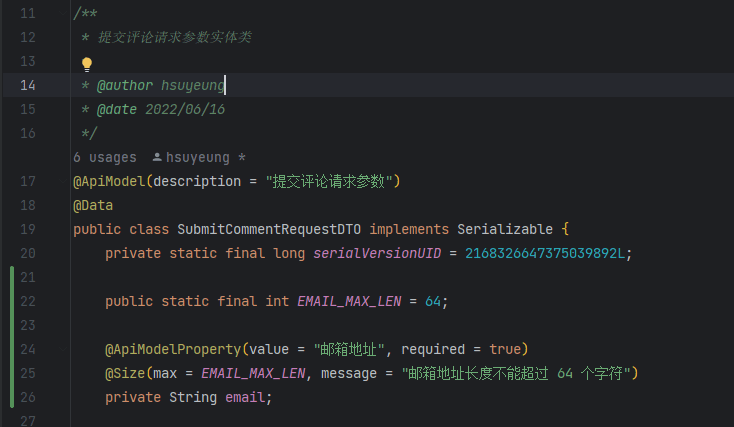Image resolution: width=734 pixels, height=427 pixels.
Task: Click the @Size annotation on line 25
Action: tap(125, 373)
